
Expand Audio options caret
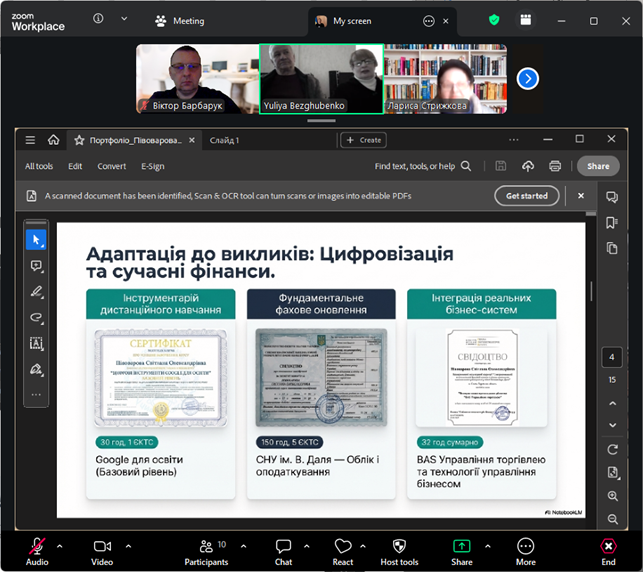pyautogui.click(x=59, y=546)
